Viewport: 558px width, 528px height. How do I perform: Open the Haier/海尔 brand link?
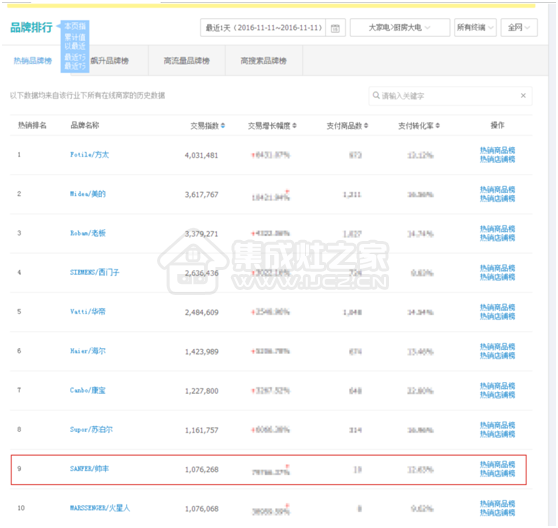click(x=88, y=351)
